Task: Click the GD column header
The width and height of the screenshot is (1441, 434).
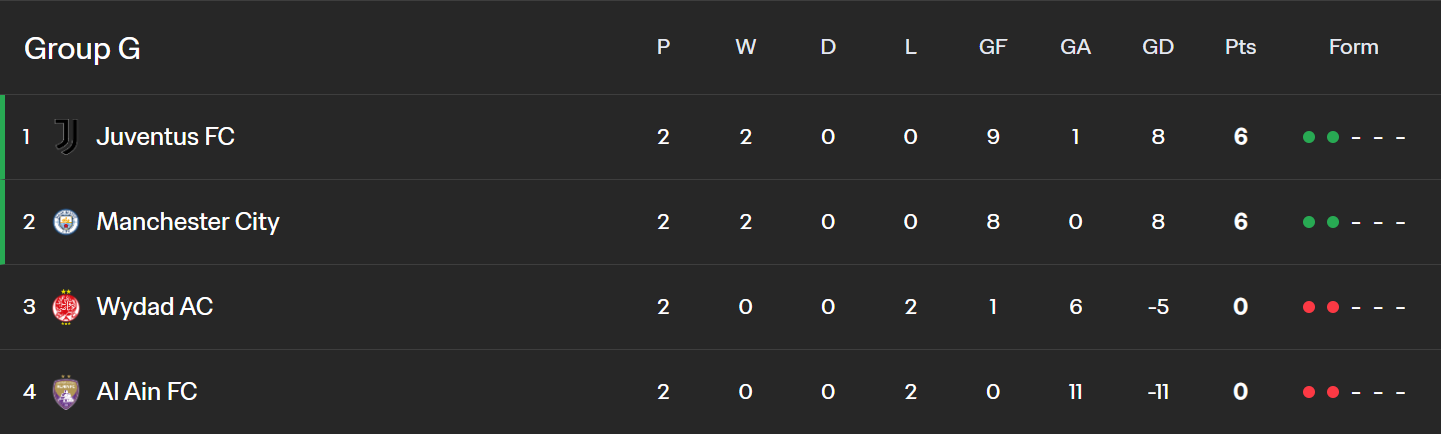Action: [x=1158, y=47]
